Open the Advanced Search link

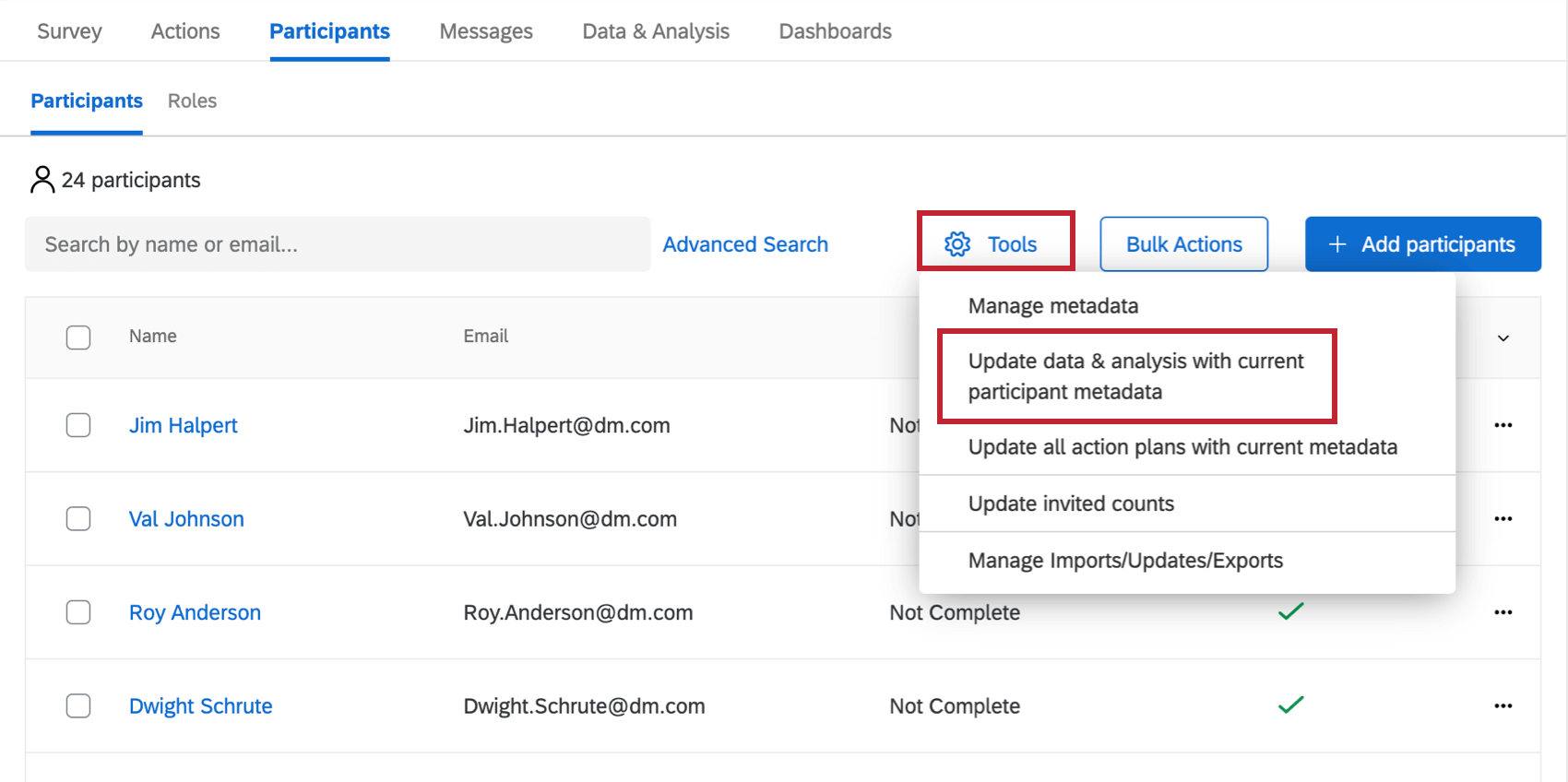pyautogui.click(x=745, y=244)
